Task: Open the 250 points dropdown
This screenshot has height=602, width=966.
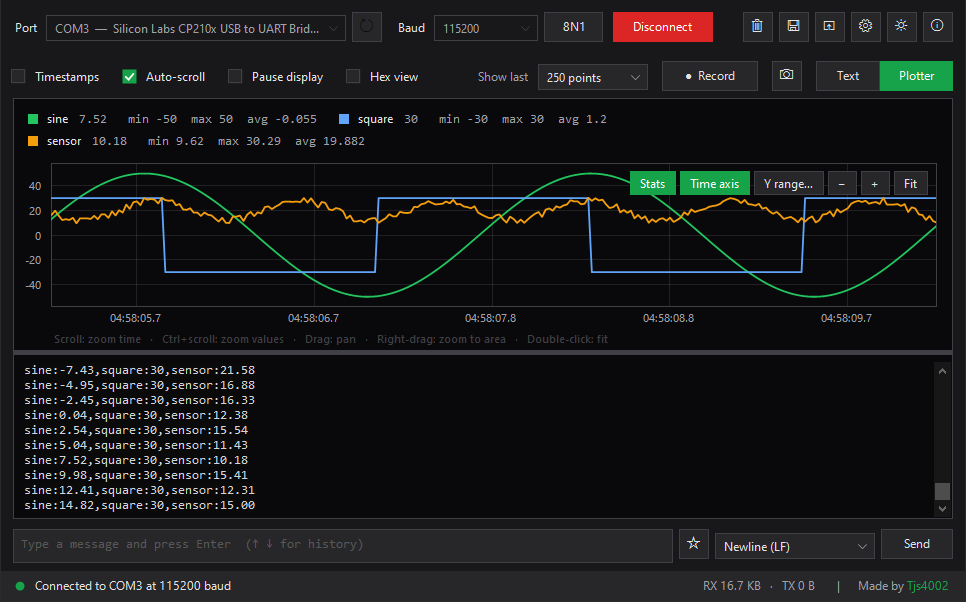Action: tap(593, 78)
